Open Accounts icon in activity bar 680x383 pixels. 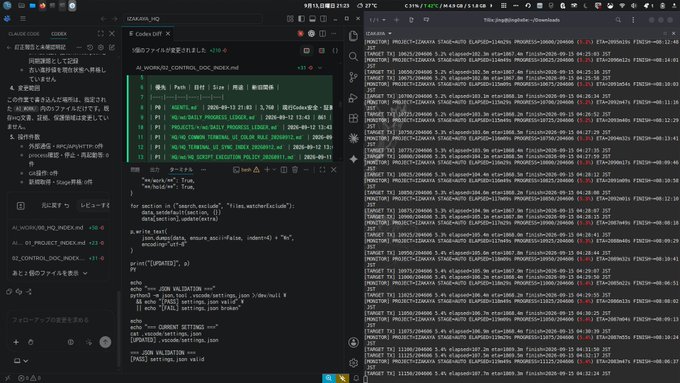353,343
